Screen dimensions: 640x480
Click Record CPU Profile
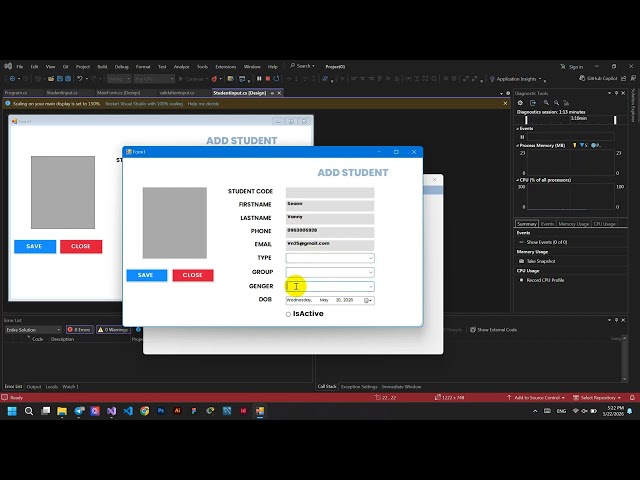click(x=541, y=280)
